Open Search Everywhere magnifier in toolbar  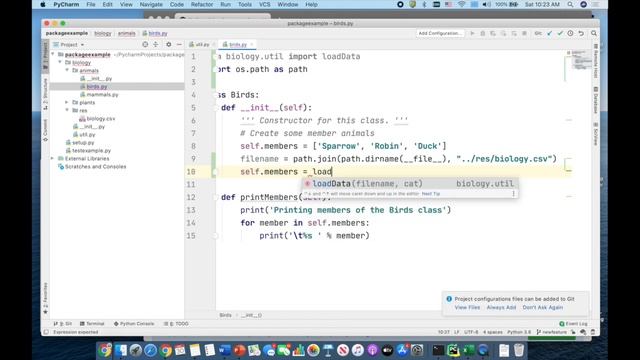point(593,33)
